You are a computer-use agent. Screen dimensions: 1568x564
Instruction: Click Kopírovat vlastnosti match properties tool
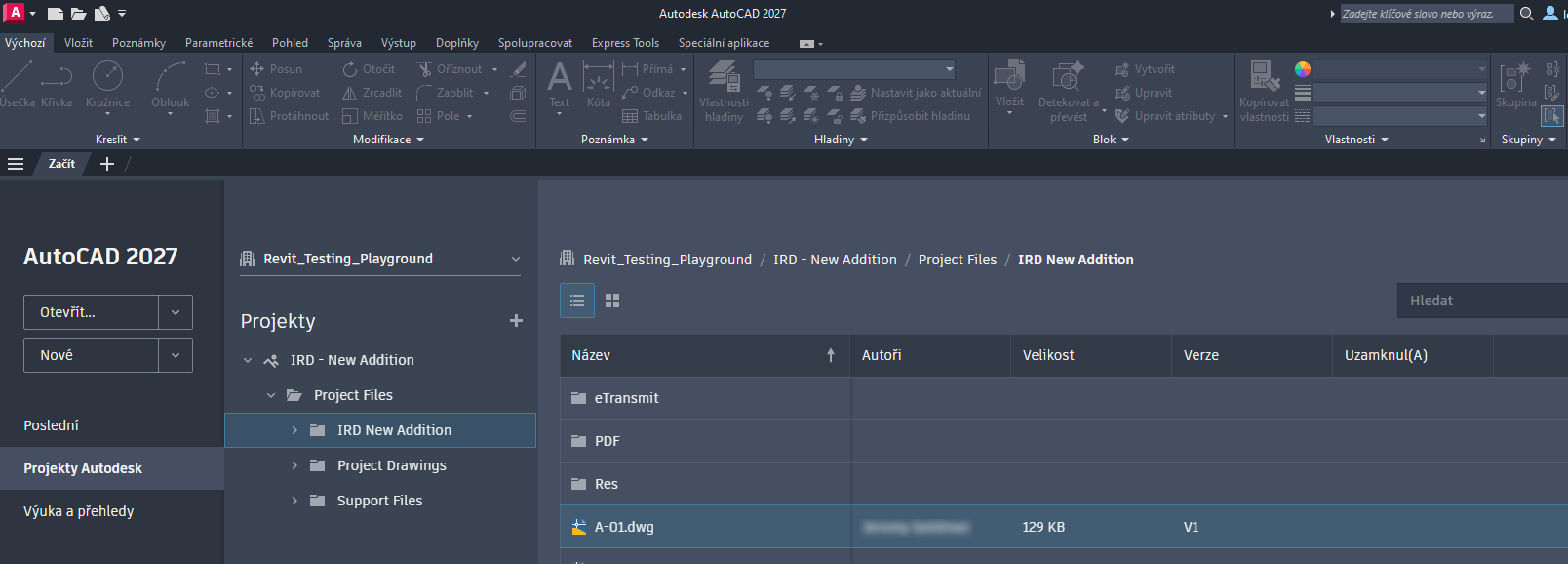(1264, 91)
